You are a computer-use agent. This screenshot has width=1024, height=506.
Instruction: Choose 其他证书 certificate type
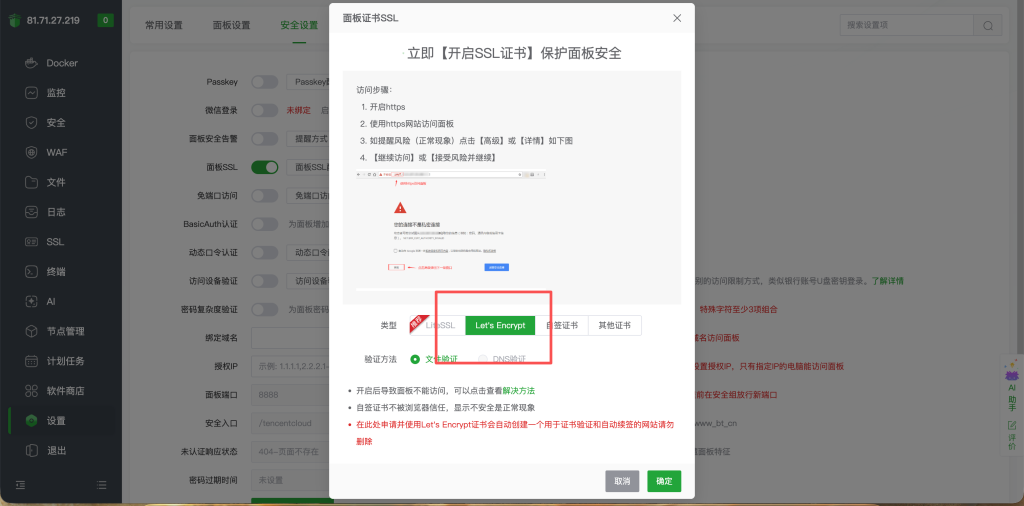(615, 325)
